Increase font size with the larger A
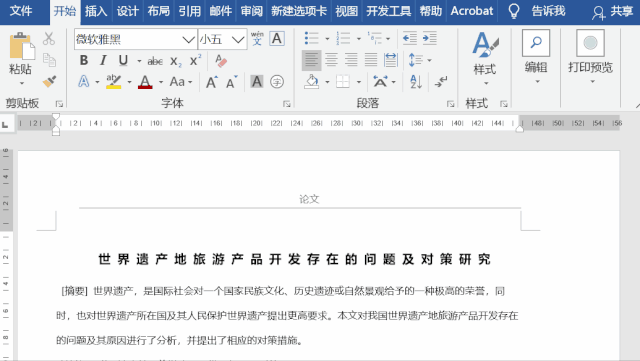The height and width of the screenshot is (361, 640). 211,82
